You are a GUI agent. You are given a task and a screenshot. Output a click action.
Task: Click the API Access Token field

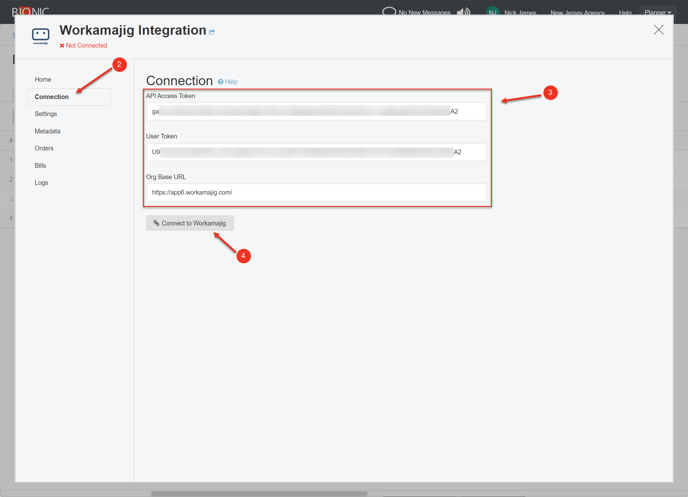pos(316,111)
